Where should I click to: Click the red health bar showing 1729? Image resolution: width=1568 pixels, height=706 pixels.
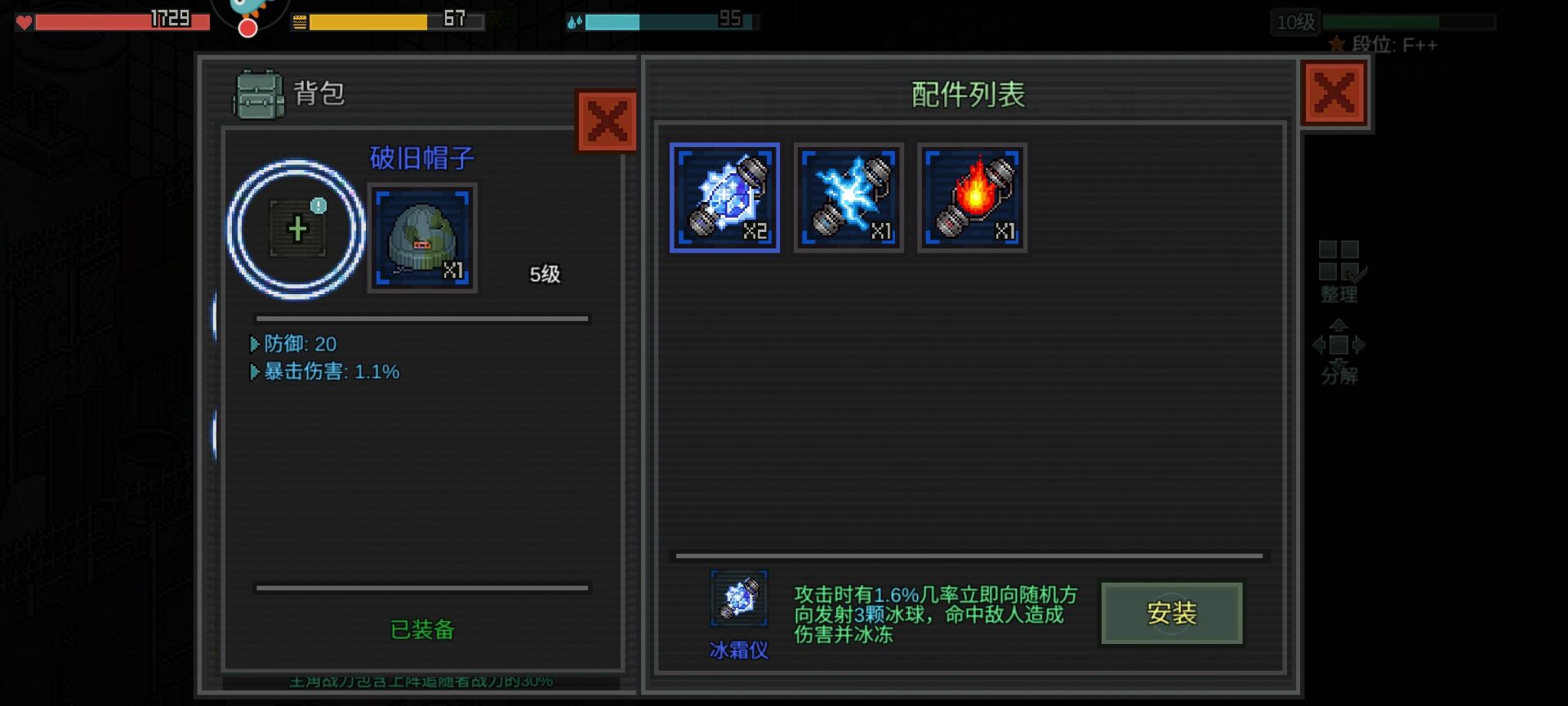pos(113,20)
